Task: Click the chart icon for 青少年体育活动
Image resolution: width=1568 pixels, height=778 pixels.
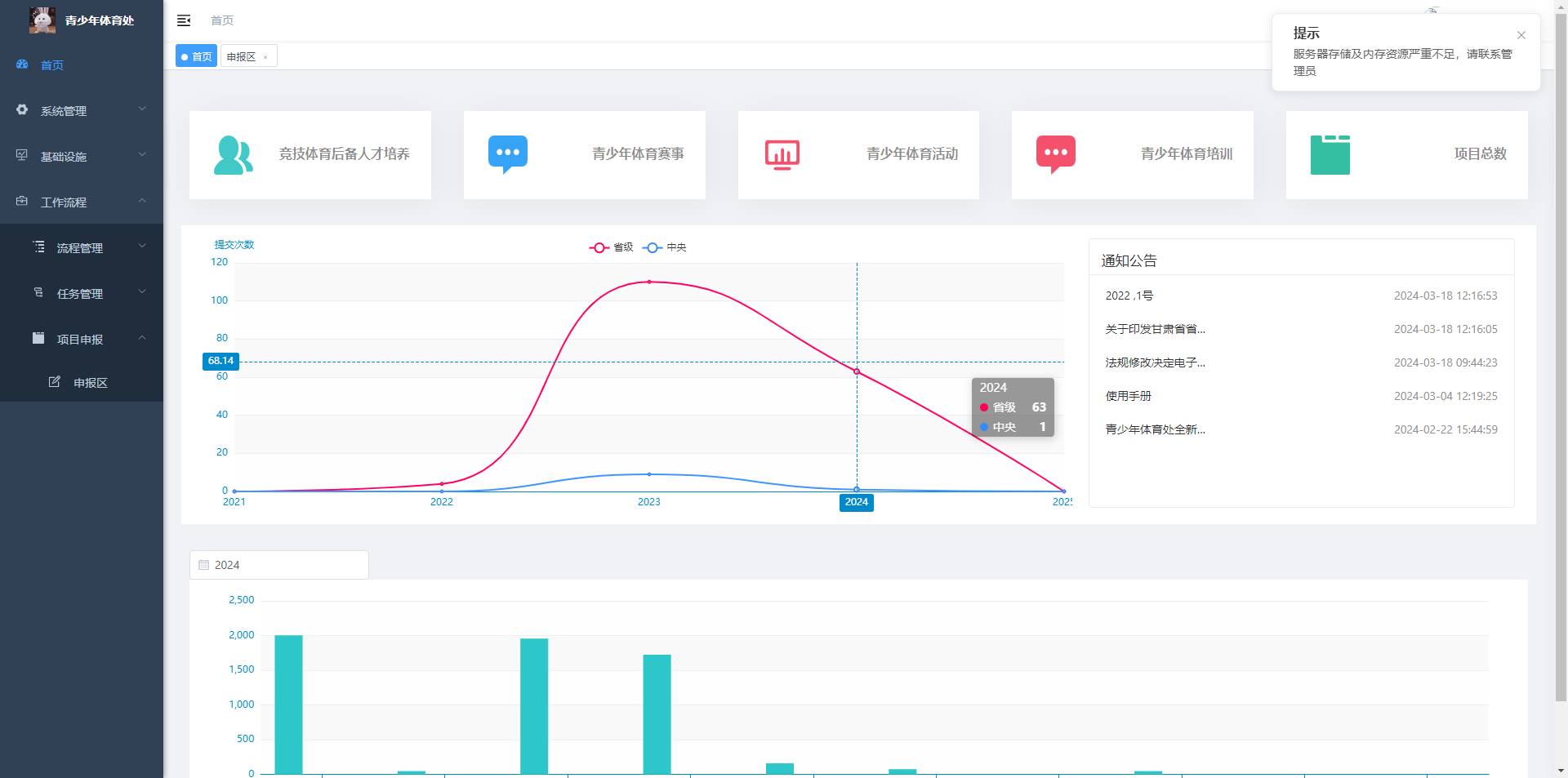Action: (x=782, y=155)
